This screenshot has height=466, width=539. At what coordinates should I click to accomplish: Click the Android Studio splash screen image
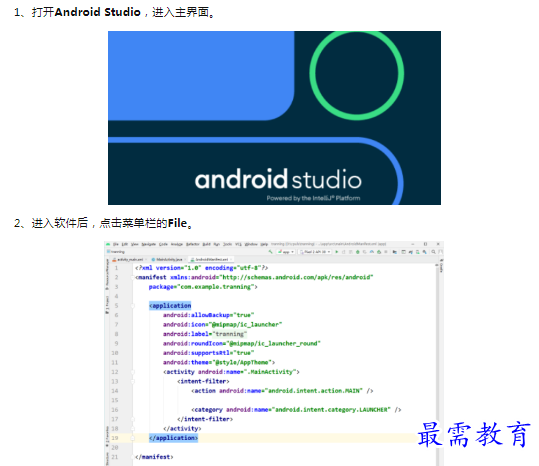pyautogui.click(x=274, y=118)
